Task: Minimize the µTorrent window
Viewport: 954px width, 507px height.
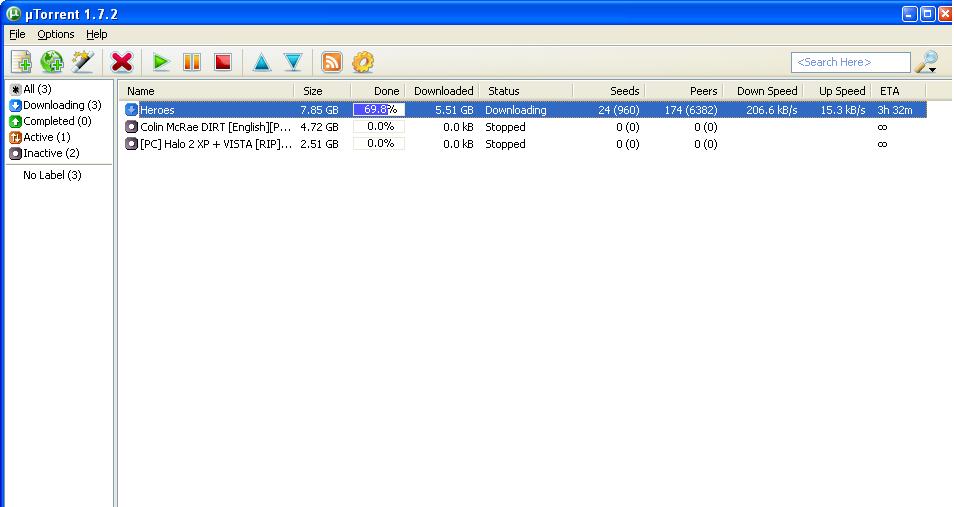Action: [x=910, y=13]
